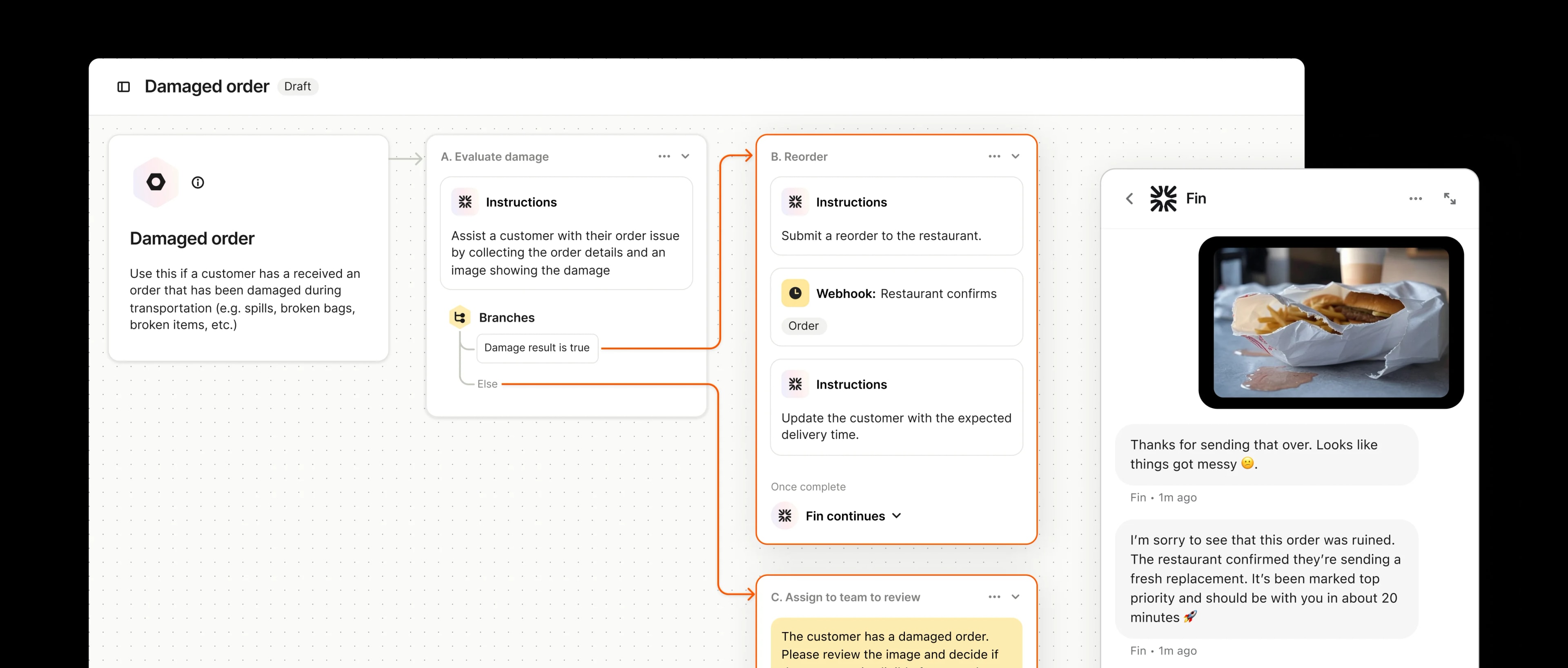Click the 'Thanks for sending that over' message

(x=1266, y=454)
